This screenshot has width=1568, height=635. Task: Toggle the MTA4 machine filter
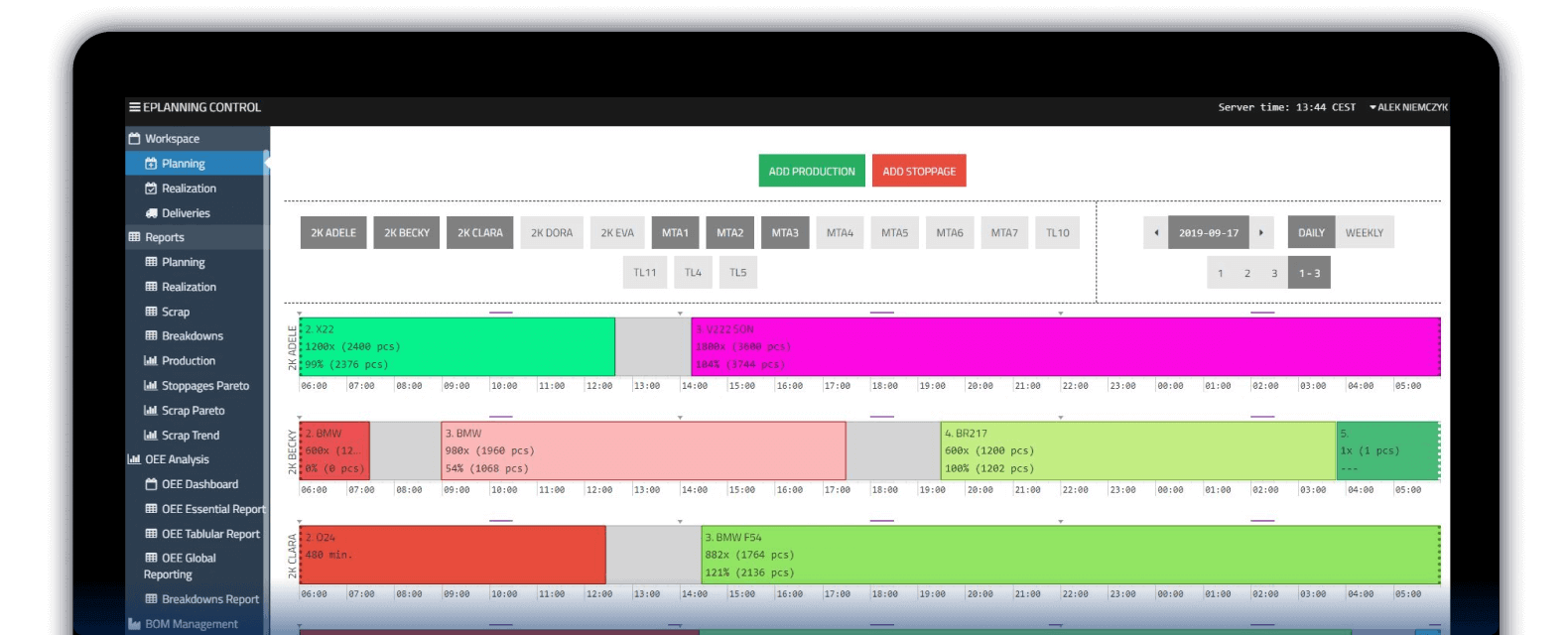pyautogui.click(x=841, y=233)
